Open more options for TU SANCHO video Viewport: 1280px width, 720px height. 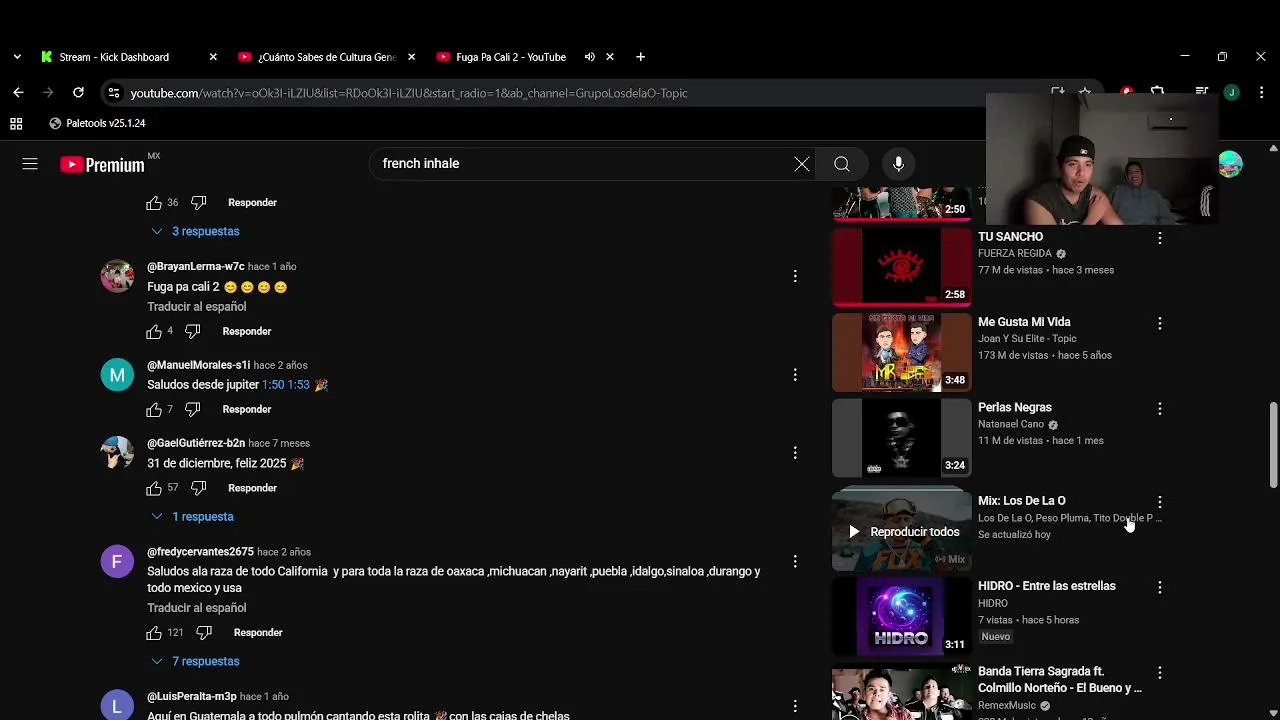coord(1160,238)
